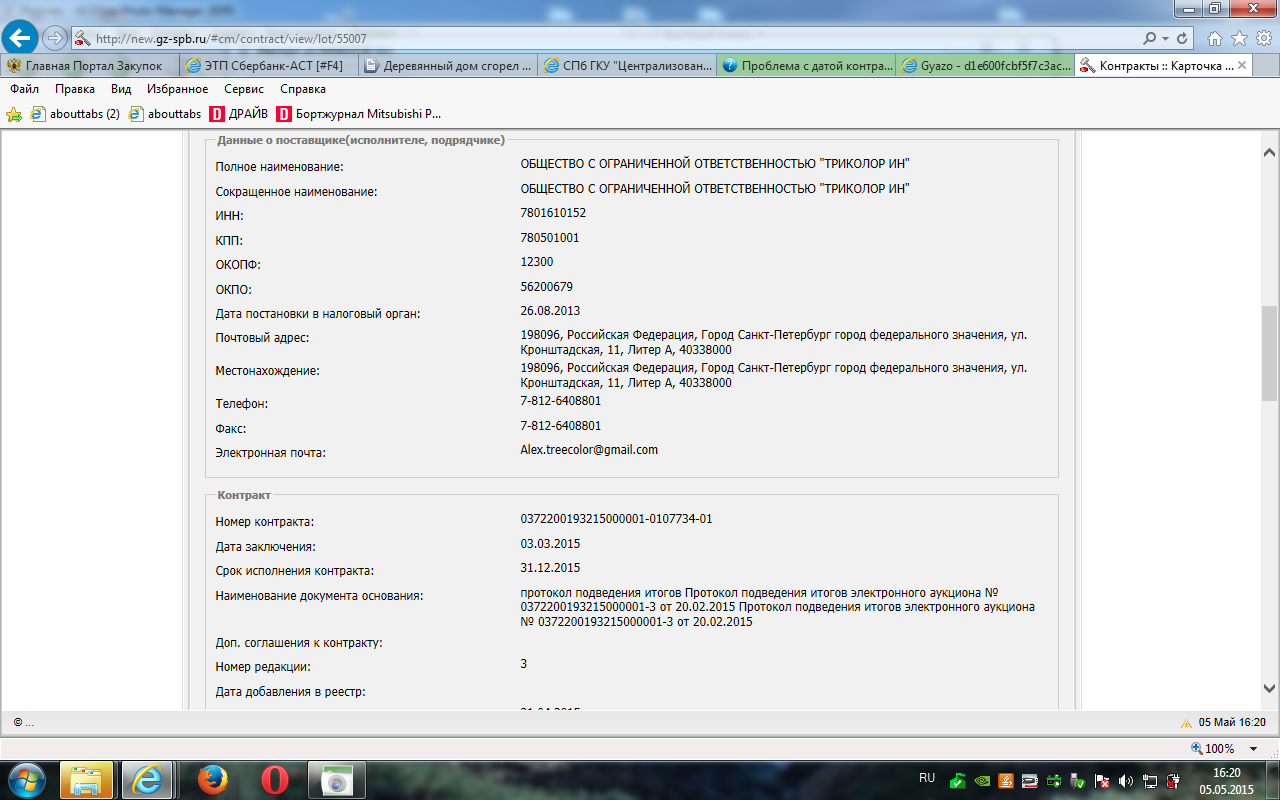Click the КПП value 780501001
This screenshot has width=1280, height=800.
(550, 238)
